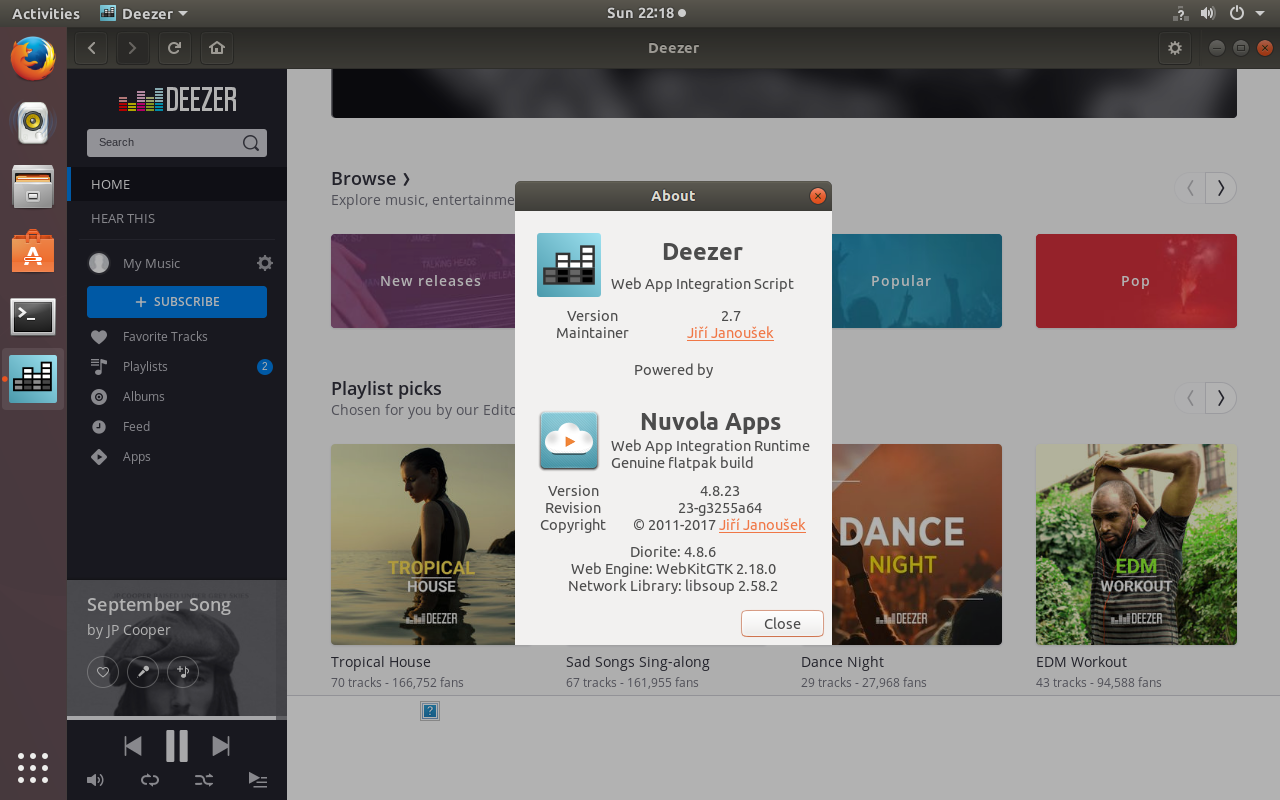Open Activities overview
The height and width of the screenshot is (800, 1280).
point(45,14)
